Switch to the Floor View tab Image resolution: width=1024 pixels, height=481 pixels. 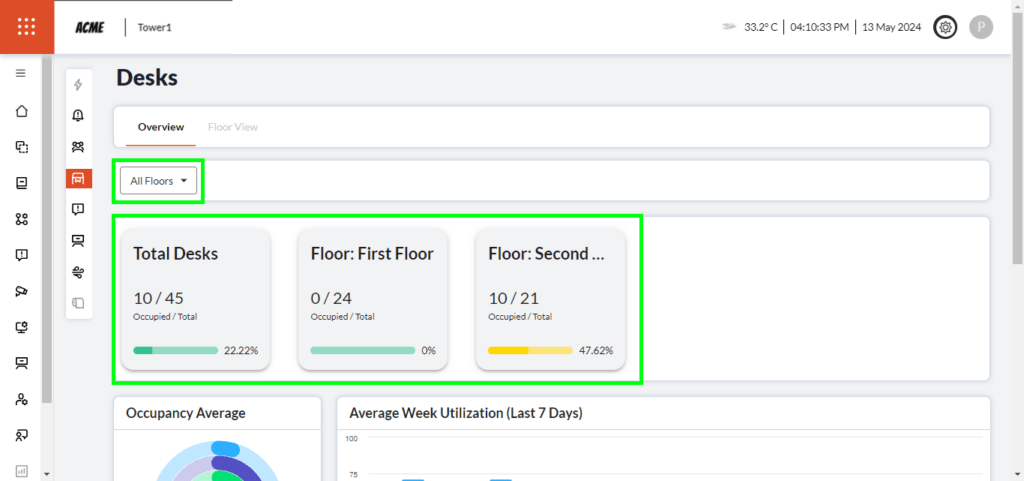[233, 127]
